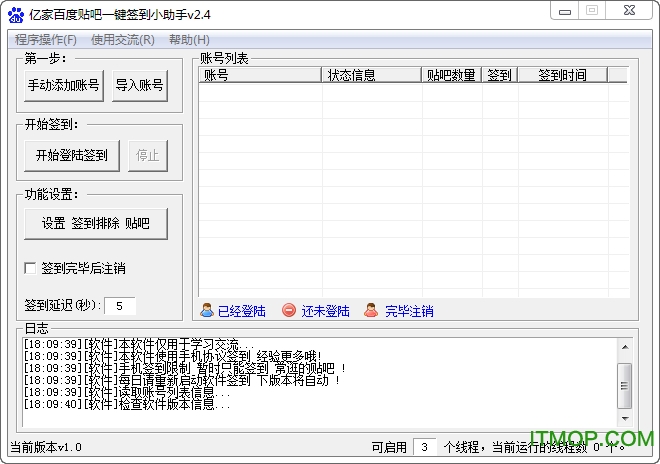Screen dimensions: 660x464
Task: Sort by the 状态信息 column header
Action: 372,75
